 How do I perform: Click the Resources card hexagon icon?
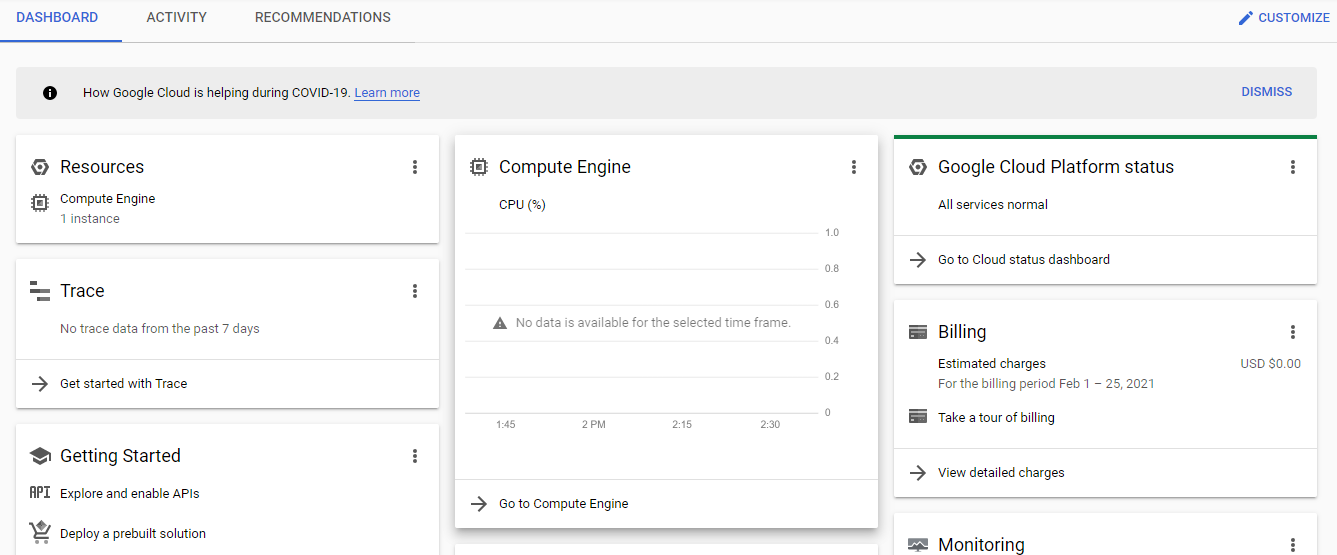(40, 167)
